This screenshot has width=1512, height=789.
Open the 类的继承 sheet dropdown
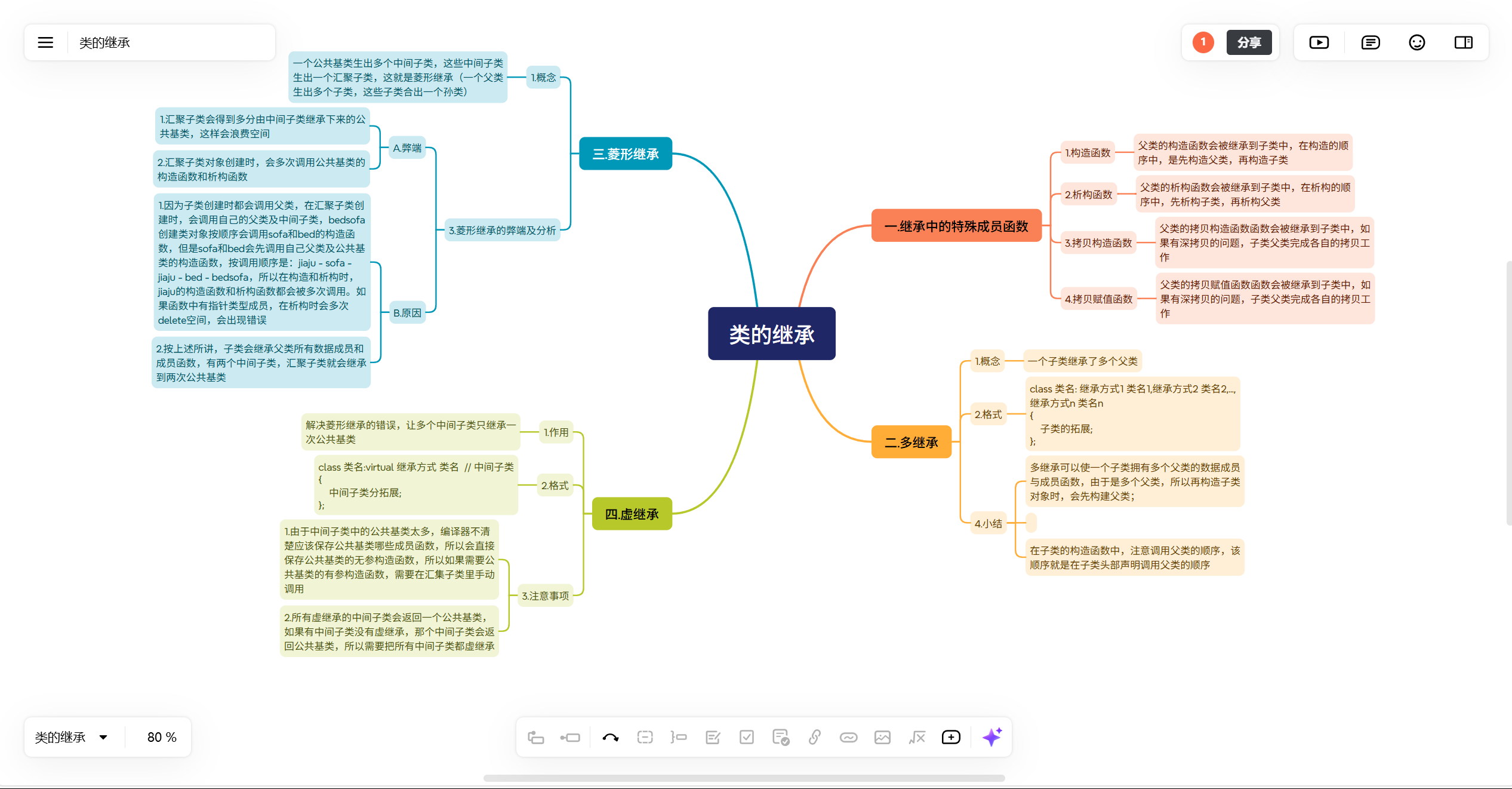[x=72, y=737]
